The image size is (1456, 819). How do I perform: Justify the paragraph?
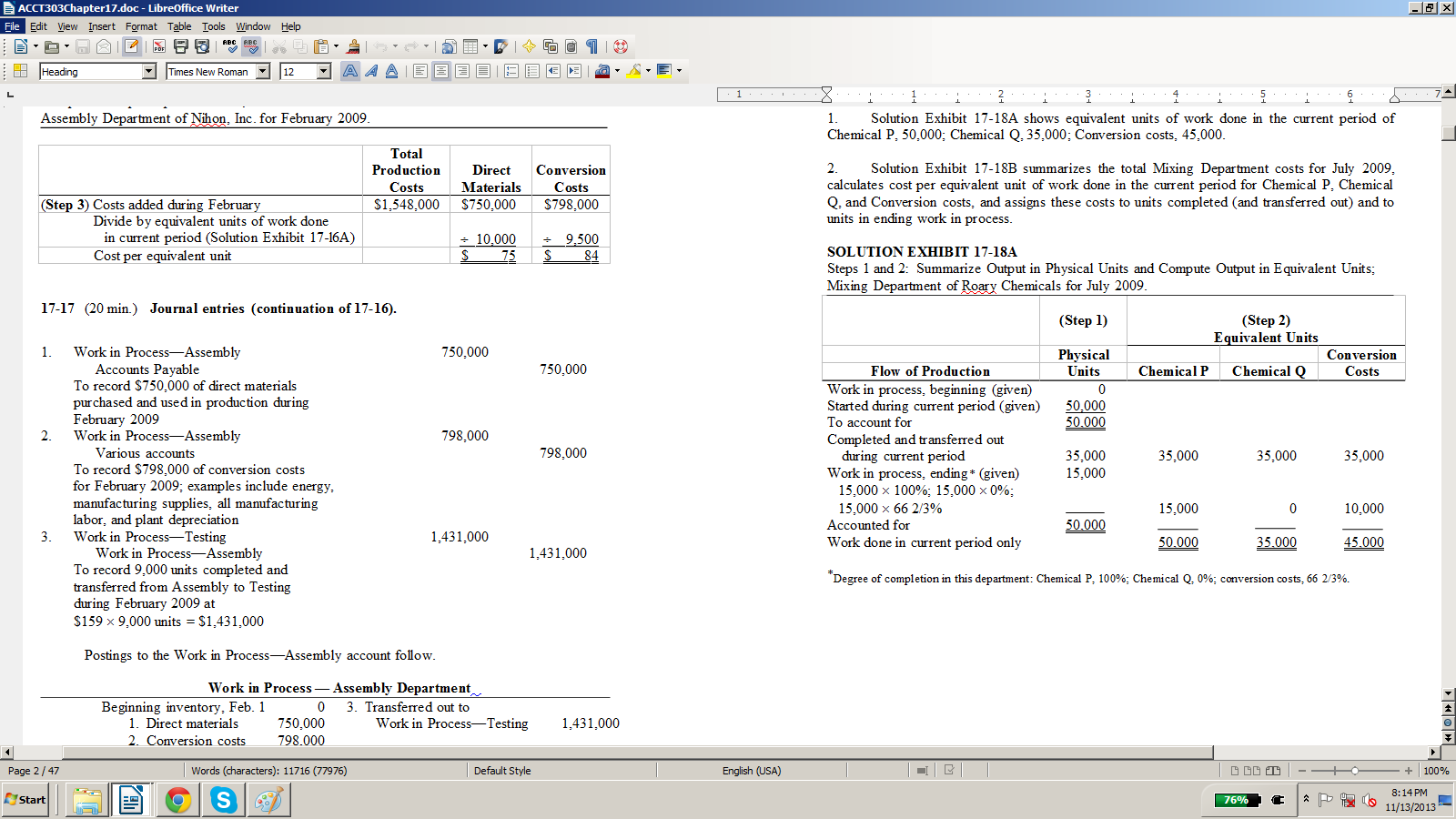(483, 71)
